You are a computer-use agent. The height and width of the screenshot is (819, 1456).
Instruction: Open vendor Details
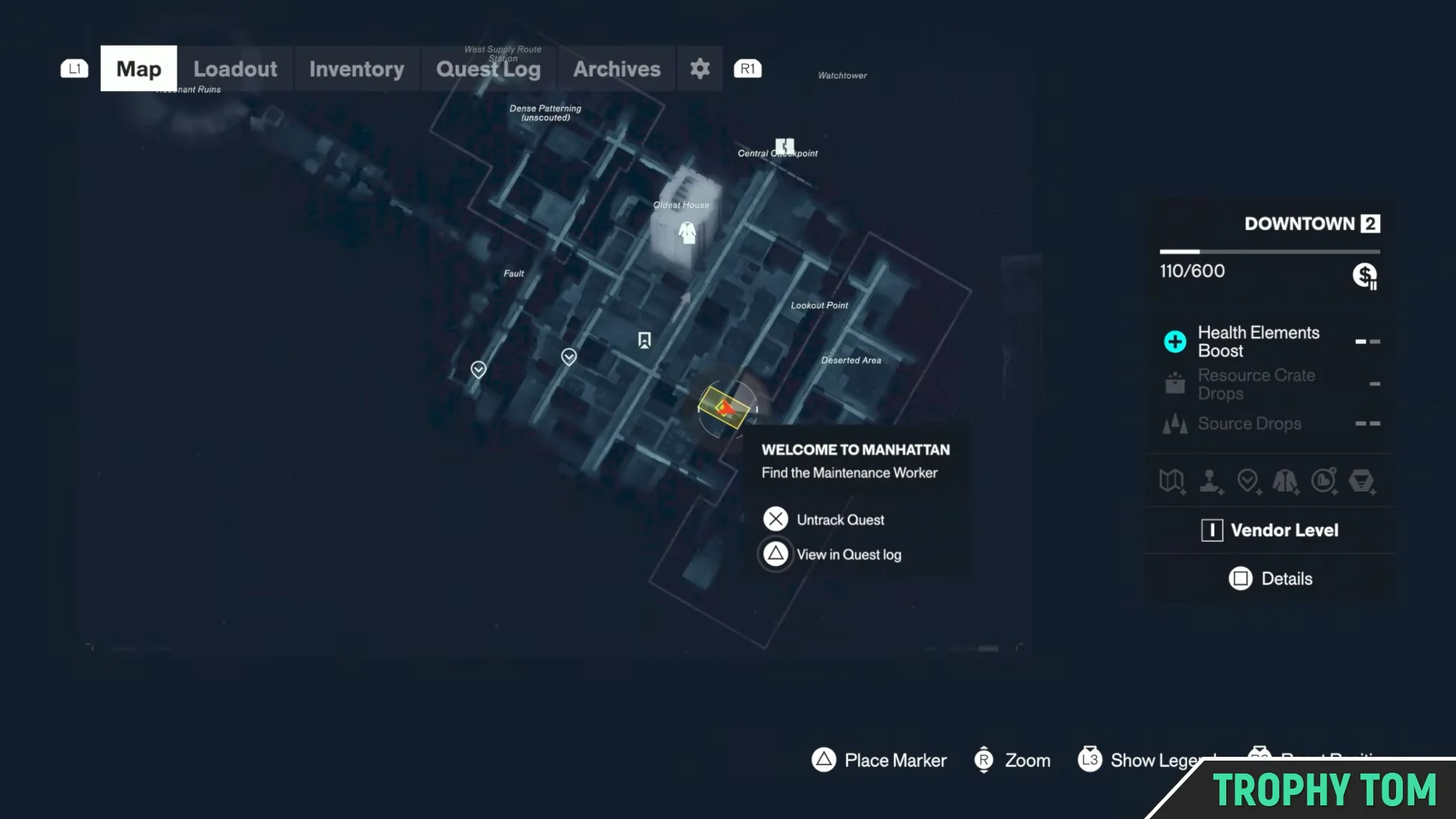[x=1286, y=579]
